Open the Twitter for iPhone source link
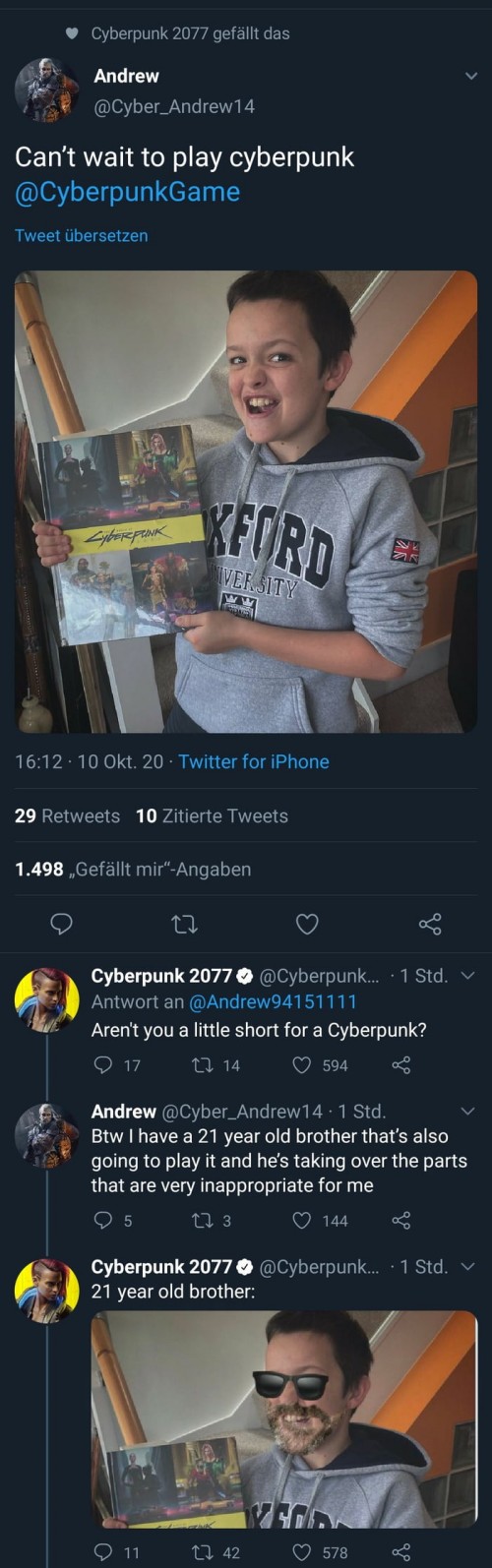492x1568 pixels. [254, 761]
